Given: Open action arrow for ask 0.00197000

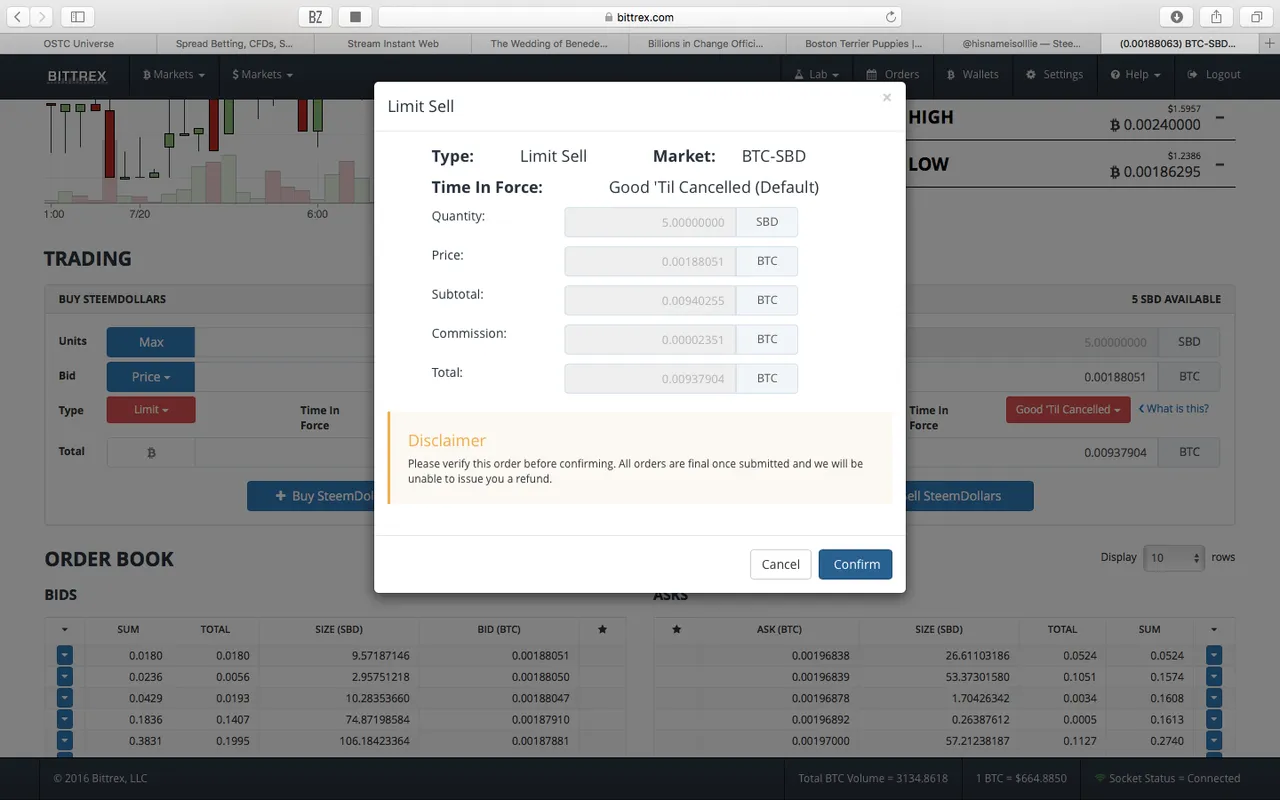Looking at the screenshot, I should click(x=1214, y=741).
